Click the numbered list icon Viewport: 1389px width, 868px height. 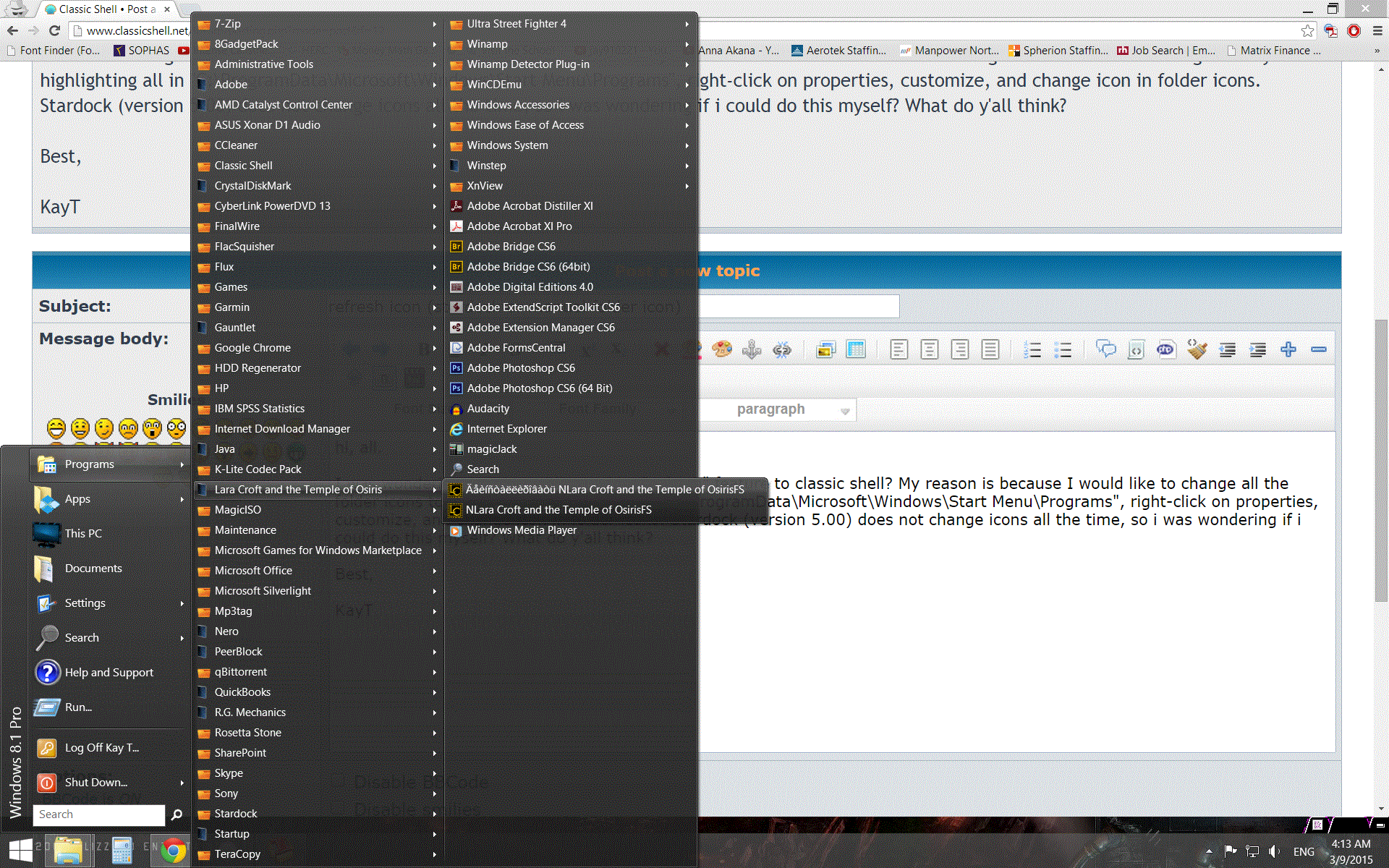(1032, 350)
